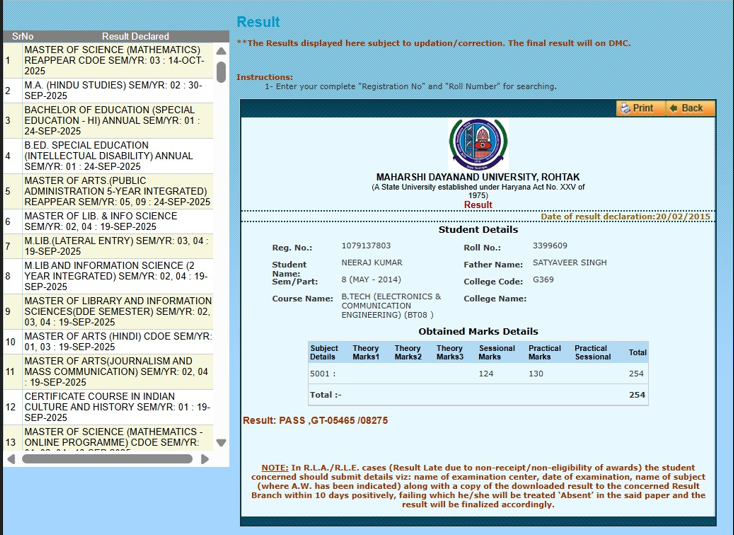Viewport: 734px width, 535px height.
Task: Click the green arrow icon on Back
Action: [674, 108]
